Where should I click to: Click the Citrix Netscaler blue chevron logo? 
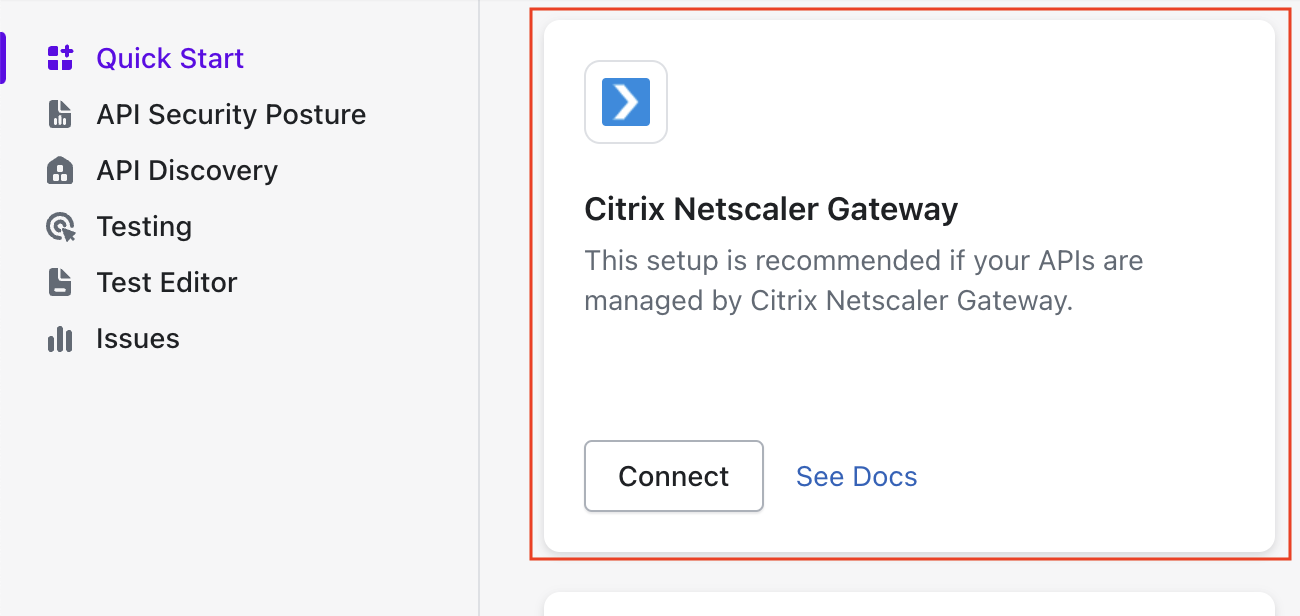[626, 102]
